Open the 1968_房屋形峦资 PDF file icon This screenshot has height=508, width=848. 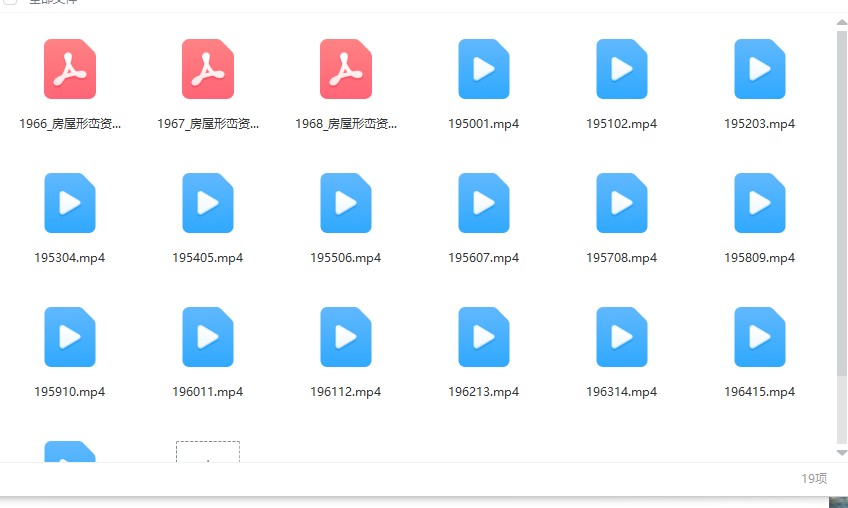346,69
